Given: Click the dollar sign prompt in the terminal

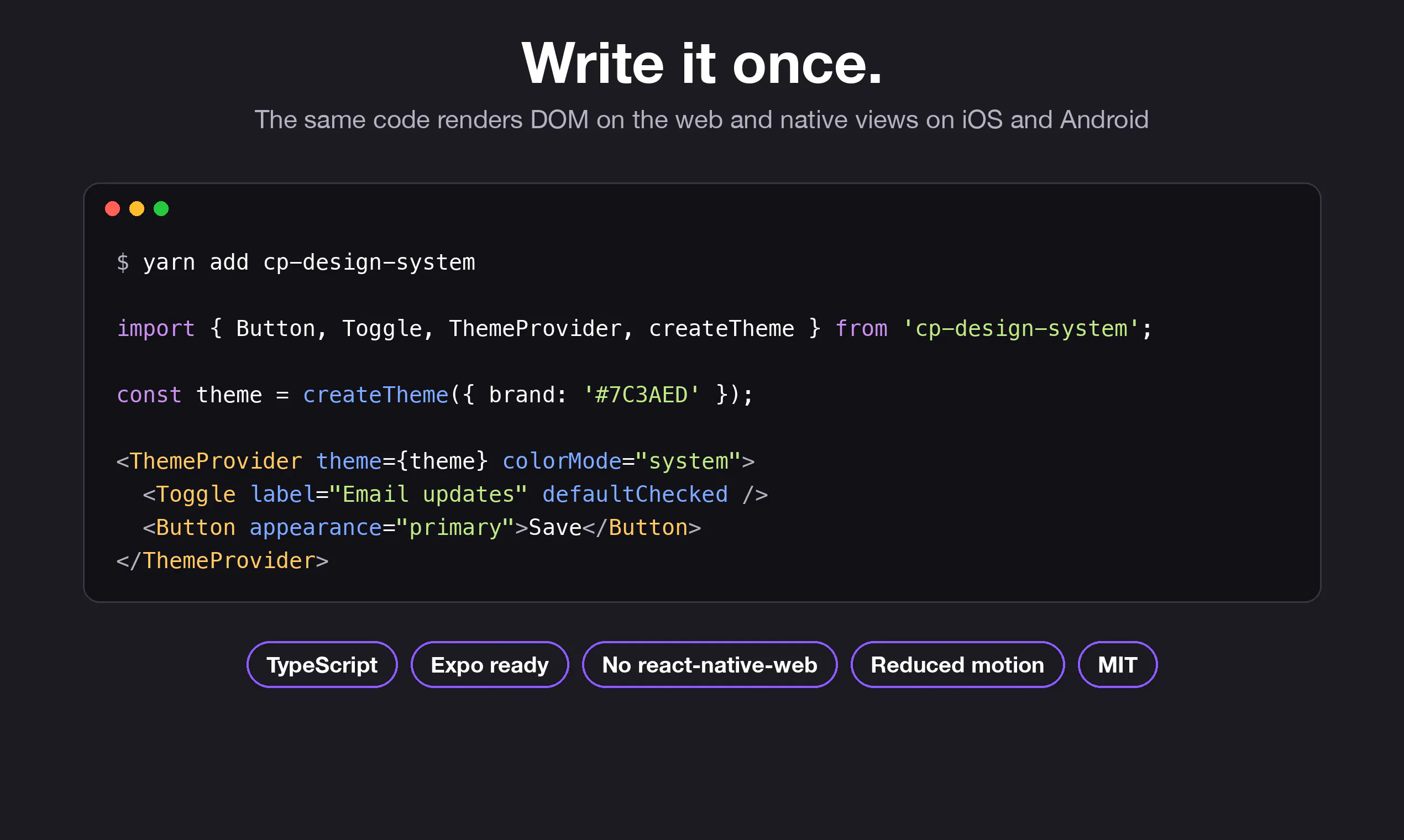Looking at the screenshot, I should (x=123, y=262).
